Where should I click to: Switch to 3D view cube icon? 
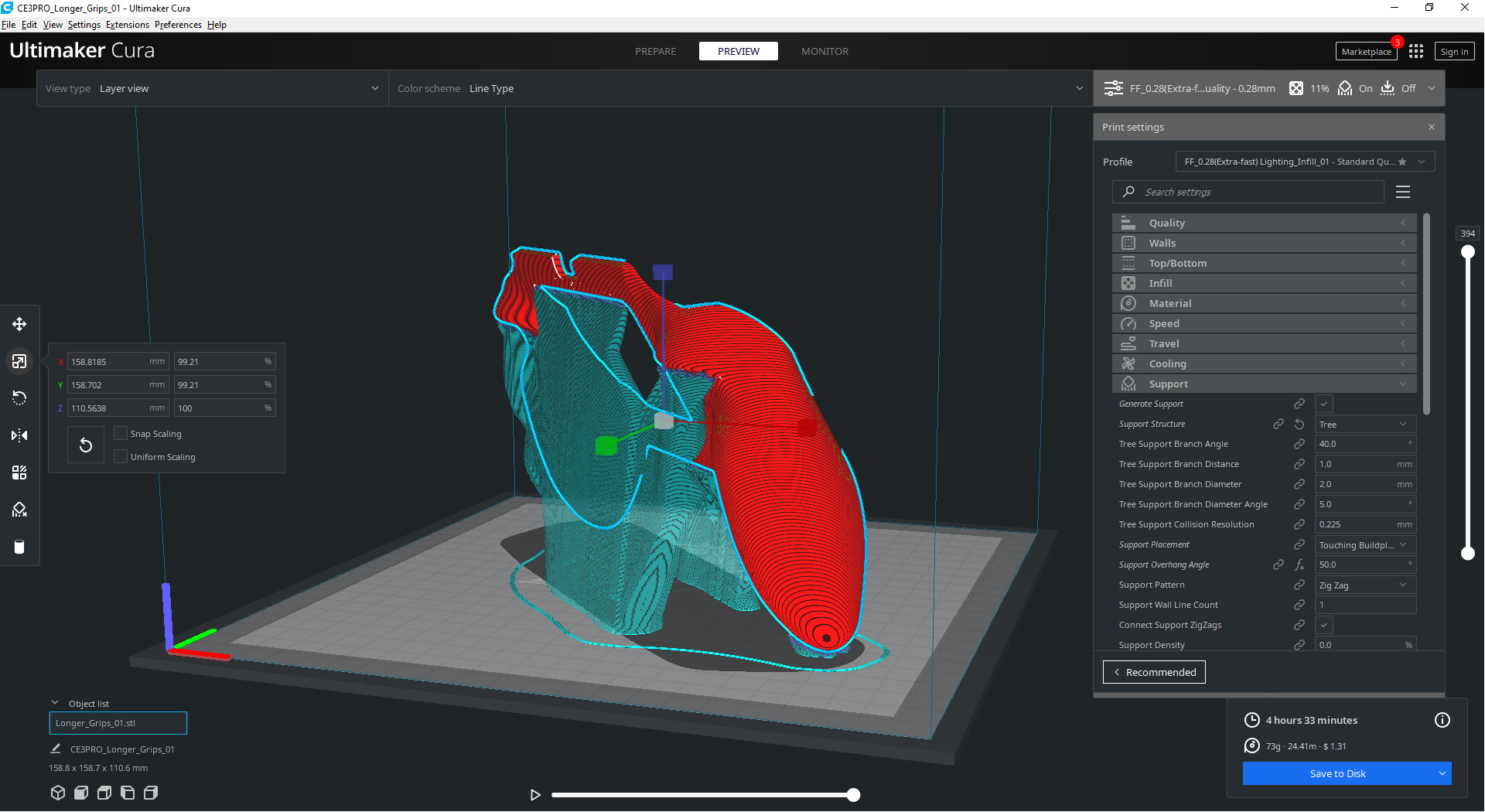coord(58,793)
